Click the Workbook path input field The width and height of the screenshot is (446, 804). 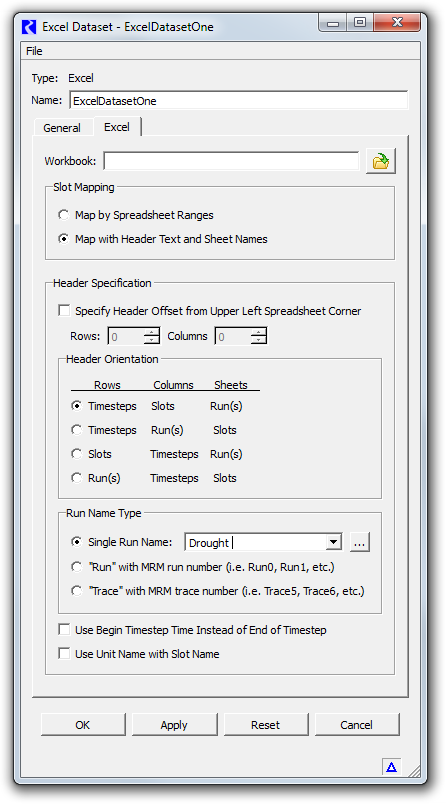click(231, 162)
